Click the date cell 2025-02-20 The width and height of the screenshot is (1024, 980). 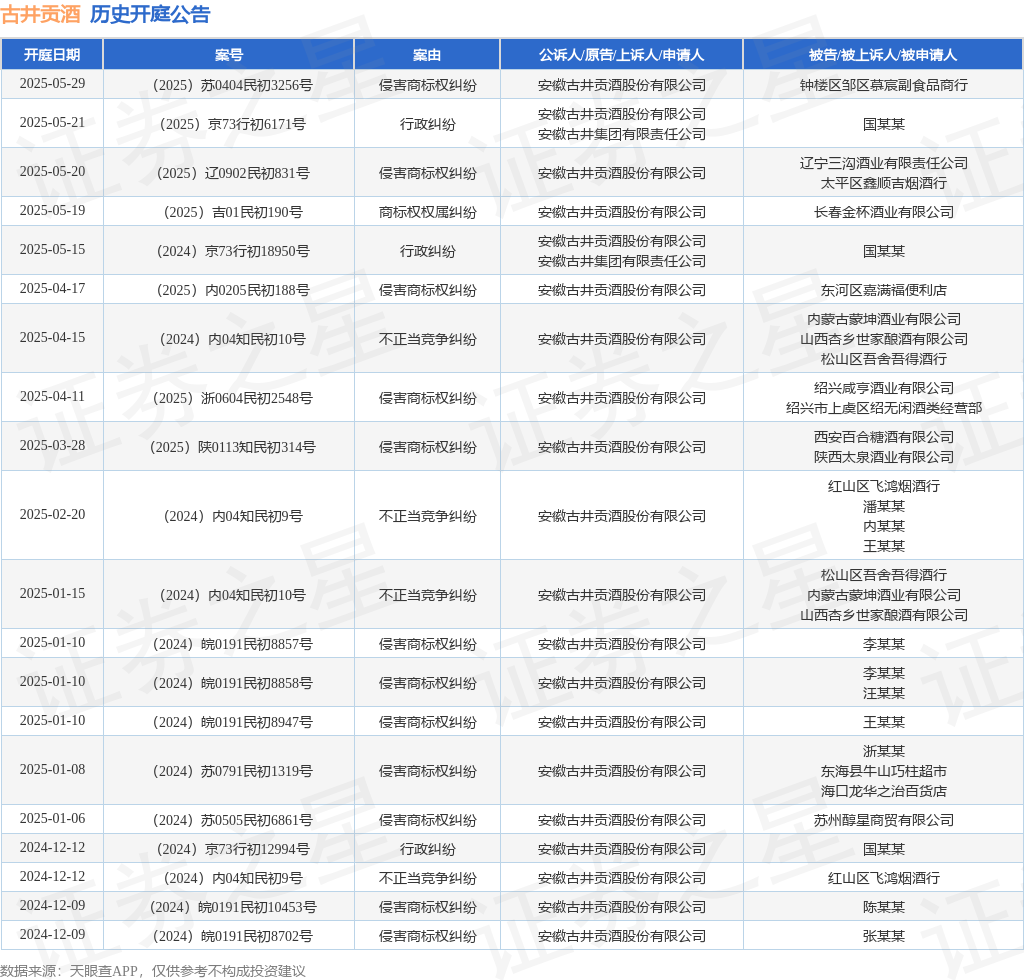pyautogui.click(x=52, y=515)
